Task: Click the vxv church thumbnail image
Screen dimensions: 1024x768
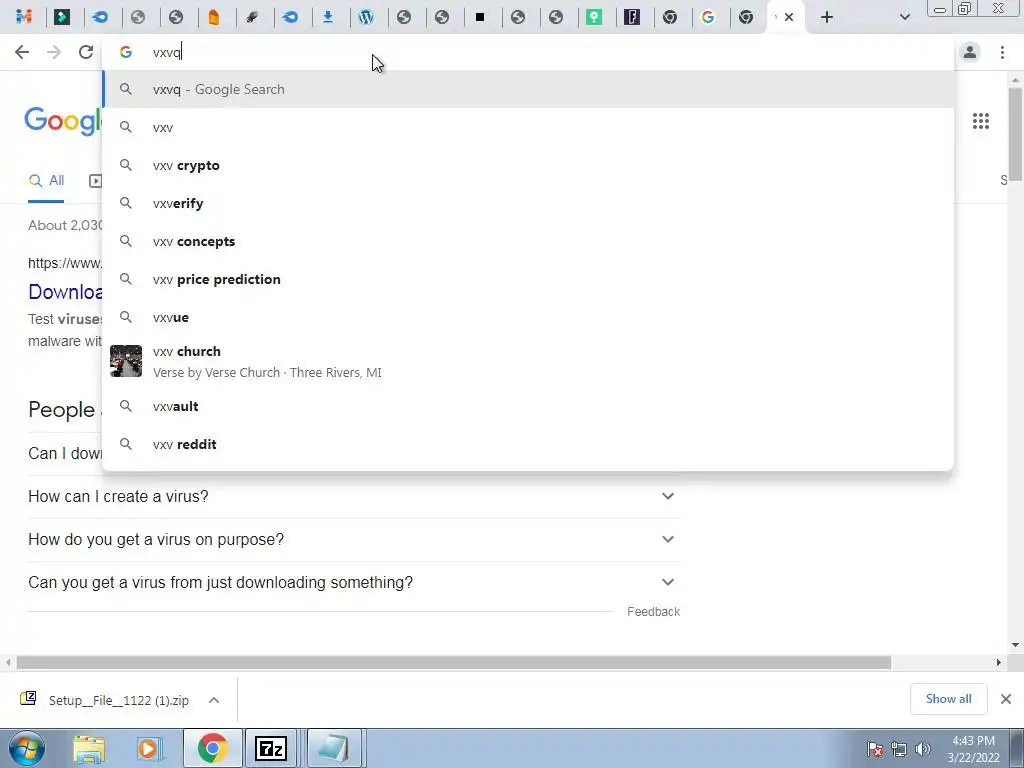Action: (x=126, y=361)
